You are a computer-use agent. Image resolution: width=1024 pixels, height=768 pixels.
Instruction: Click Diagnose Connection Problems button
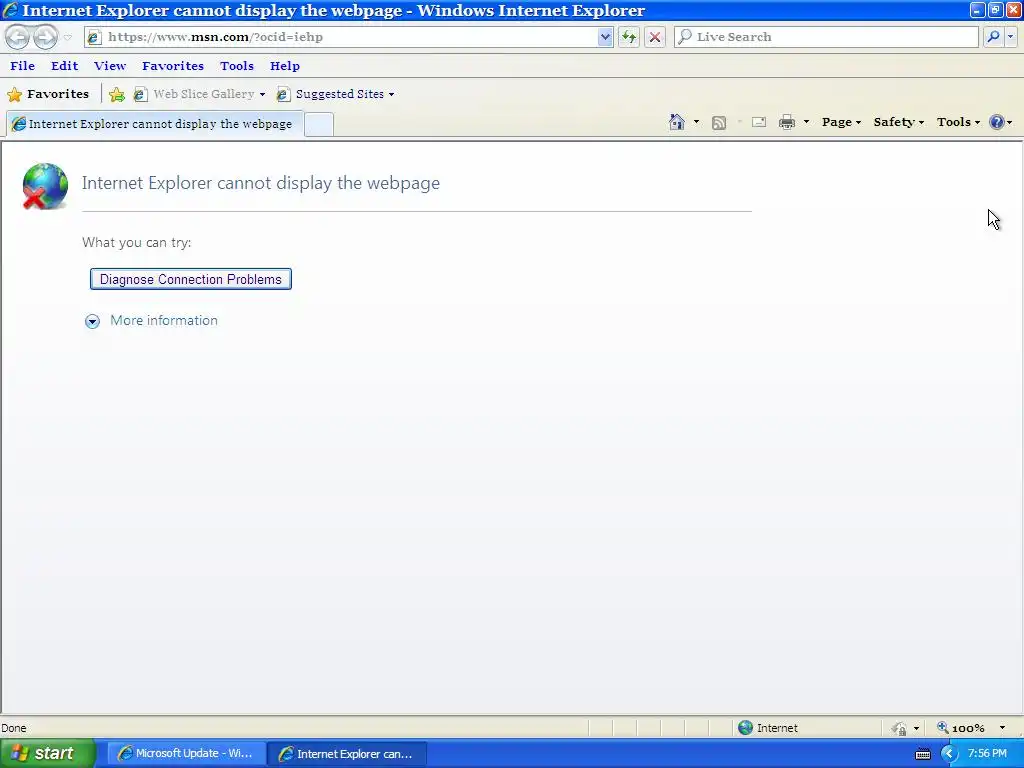[x=191, y=279]
